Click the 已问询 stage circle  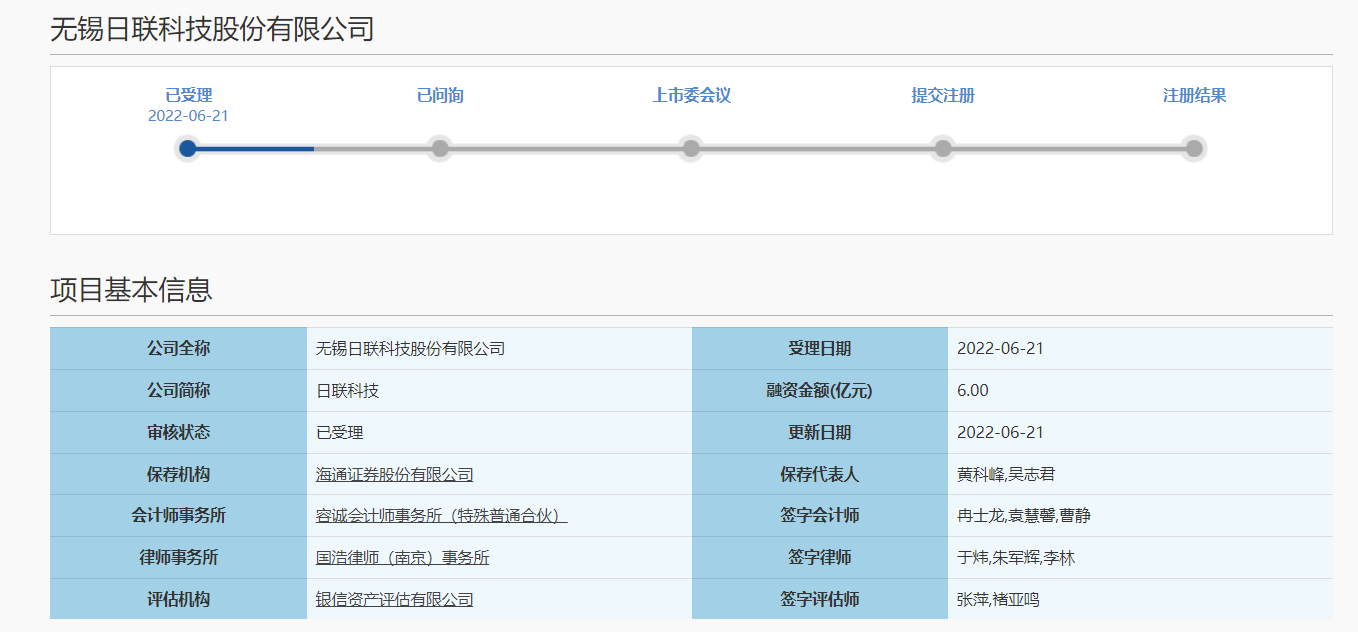click(441, 148)
